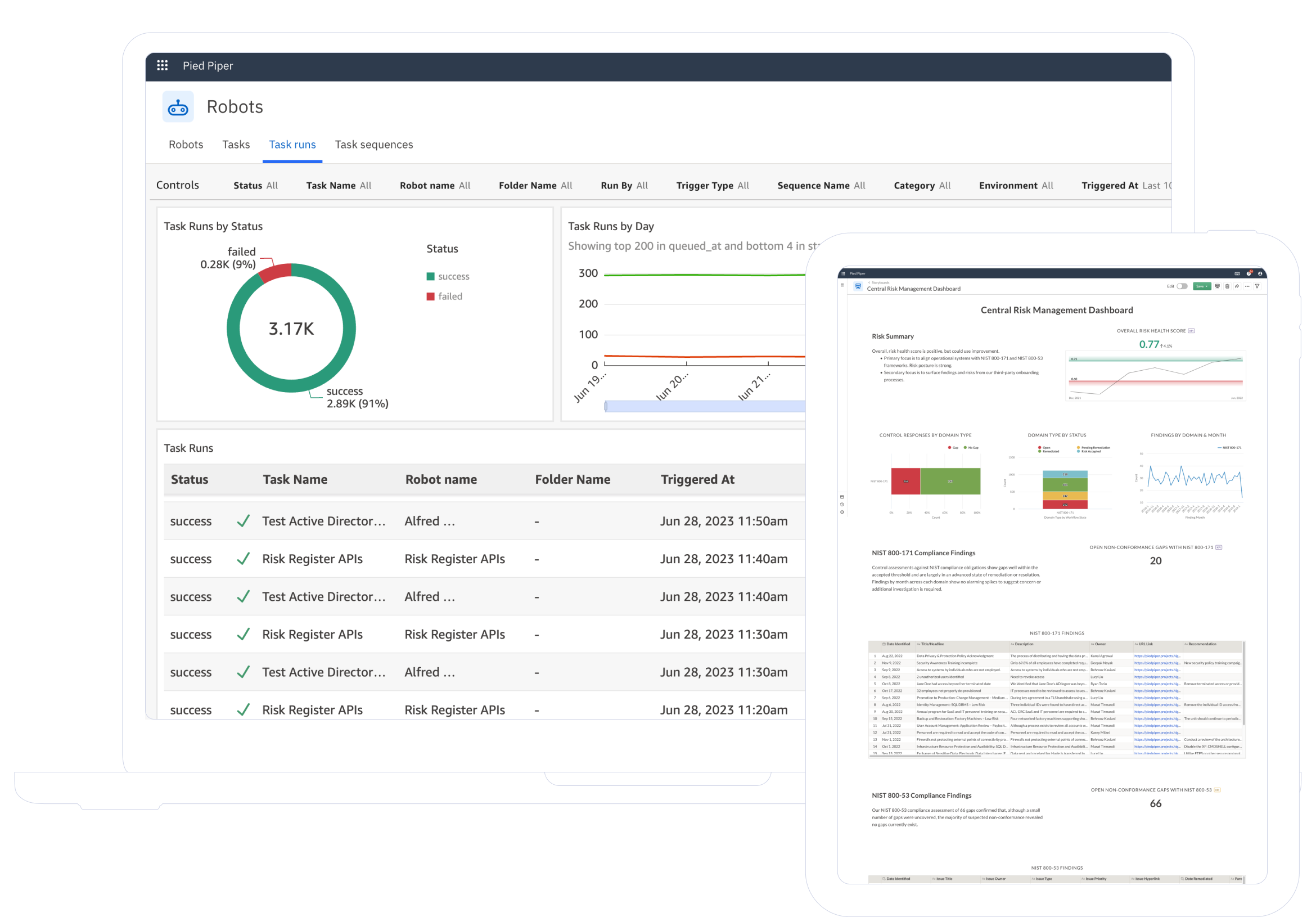1316x917 pixels.
Task: Click the presentation mode icon beside Save
Action: click(x=1218, y=286)
